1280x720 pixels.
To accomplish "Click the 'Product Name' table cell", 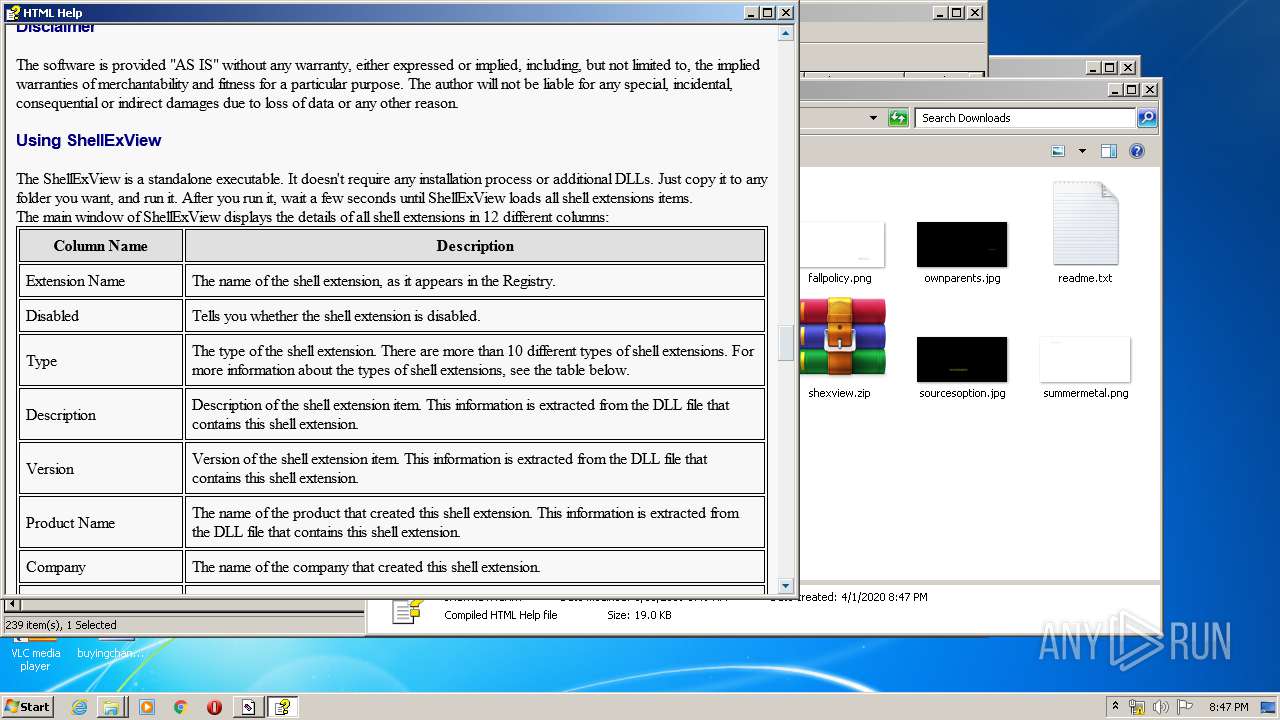I will 100,523.
